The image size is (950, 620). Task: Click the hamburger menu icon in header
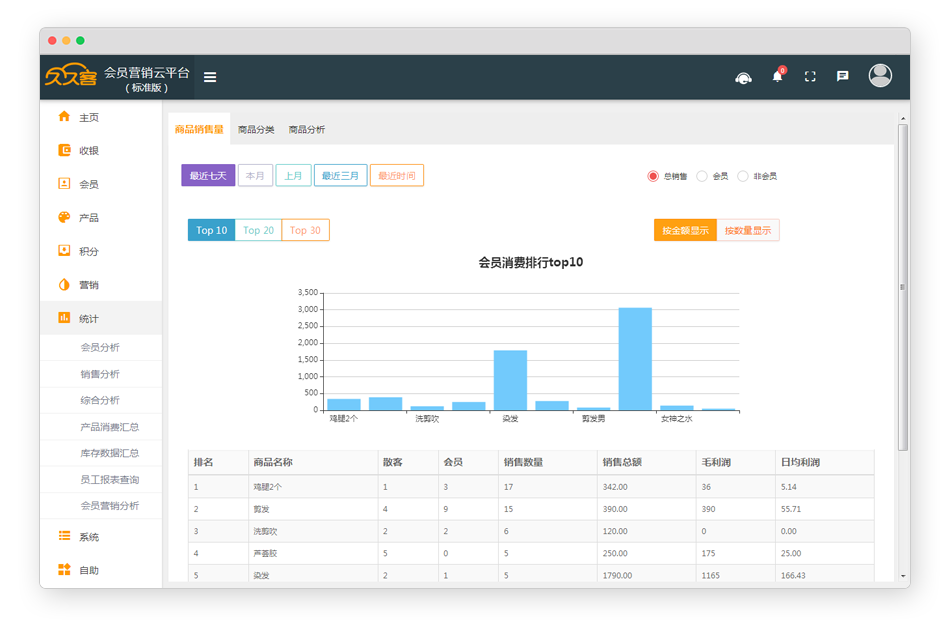[210, 77]
